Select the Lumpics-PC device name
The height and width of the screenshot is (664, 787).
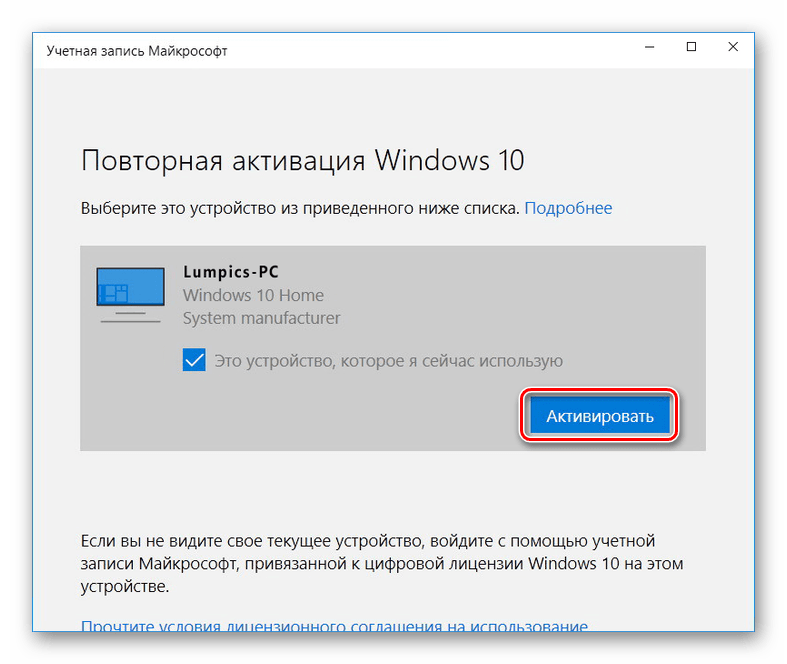coord(230,272)
